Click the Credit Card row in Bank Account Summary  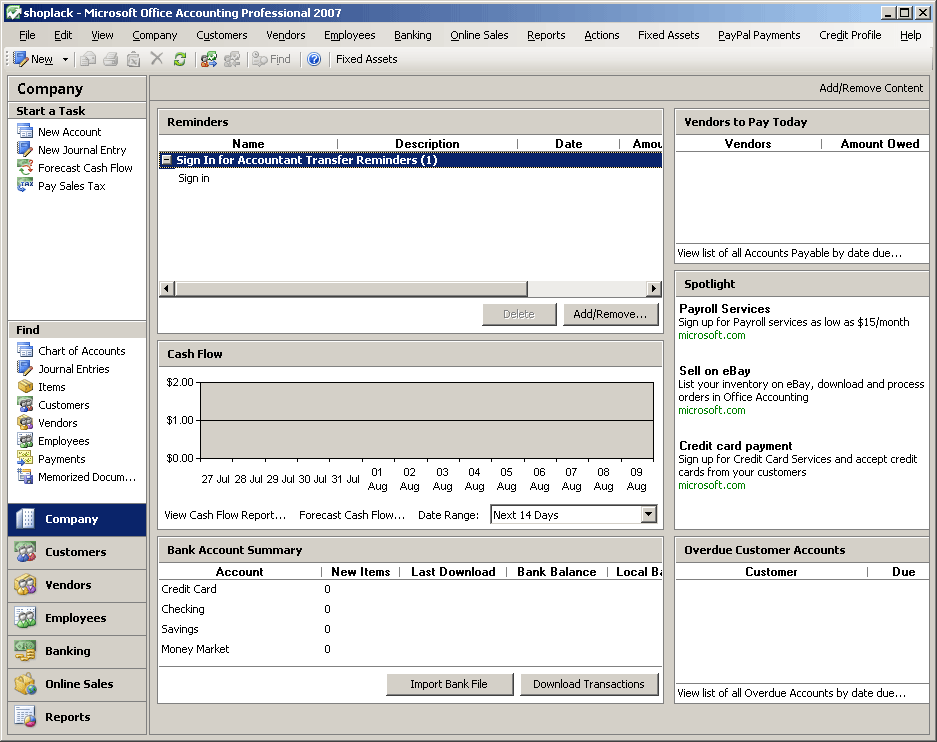pyautogui.click(x=411, y=589)
